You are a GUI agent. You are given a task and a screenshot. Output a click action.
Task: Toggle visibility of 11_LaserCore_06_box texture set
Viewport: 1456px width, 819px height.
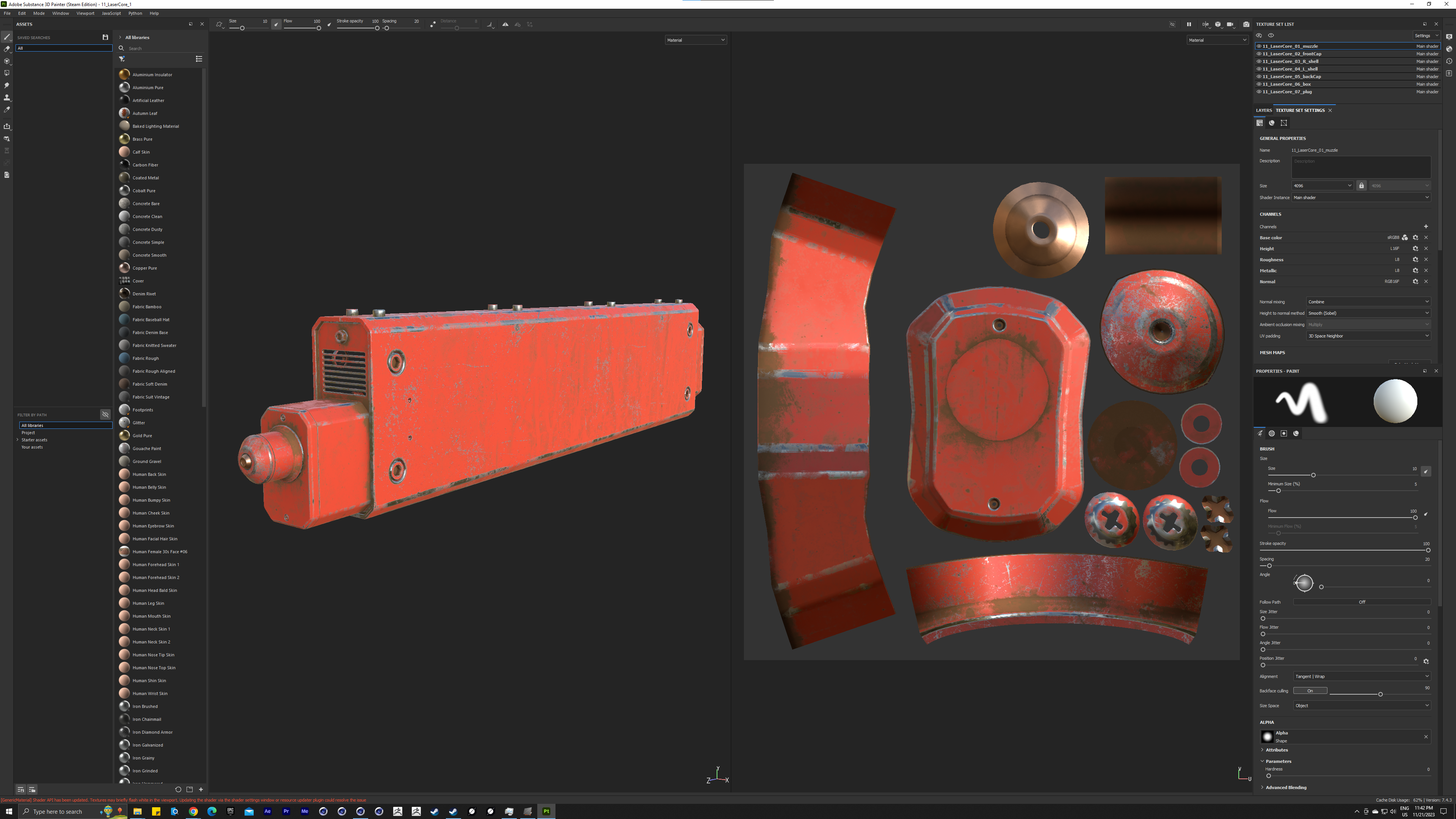[x=1259, y=84]
